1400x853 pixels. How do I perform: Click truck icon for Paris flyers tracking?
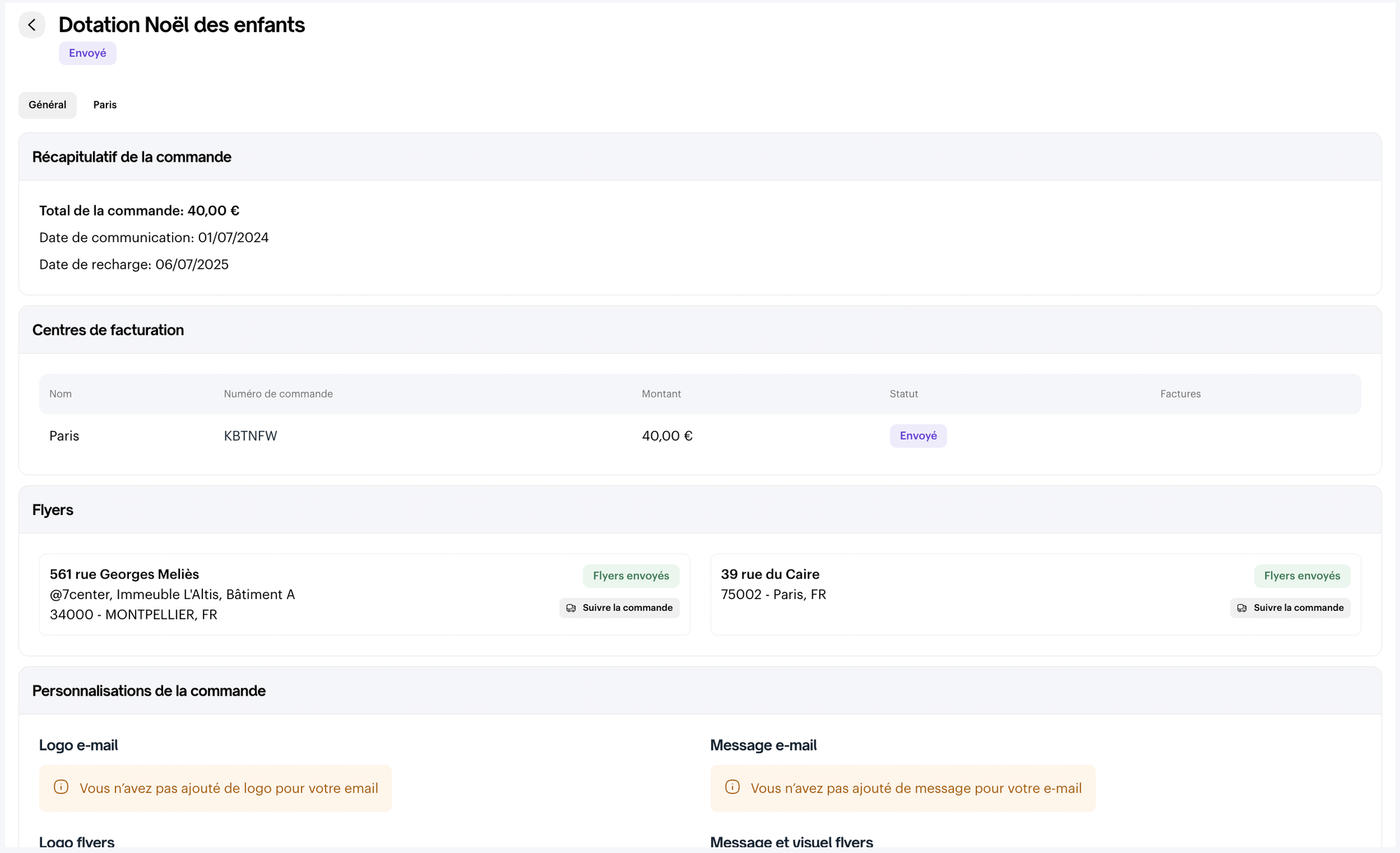[x=1242, y=608]
